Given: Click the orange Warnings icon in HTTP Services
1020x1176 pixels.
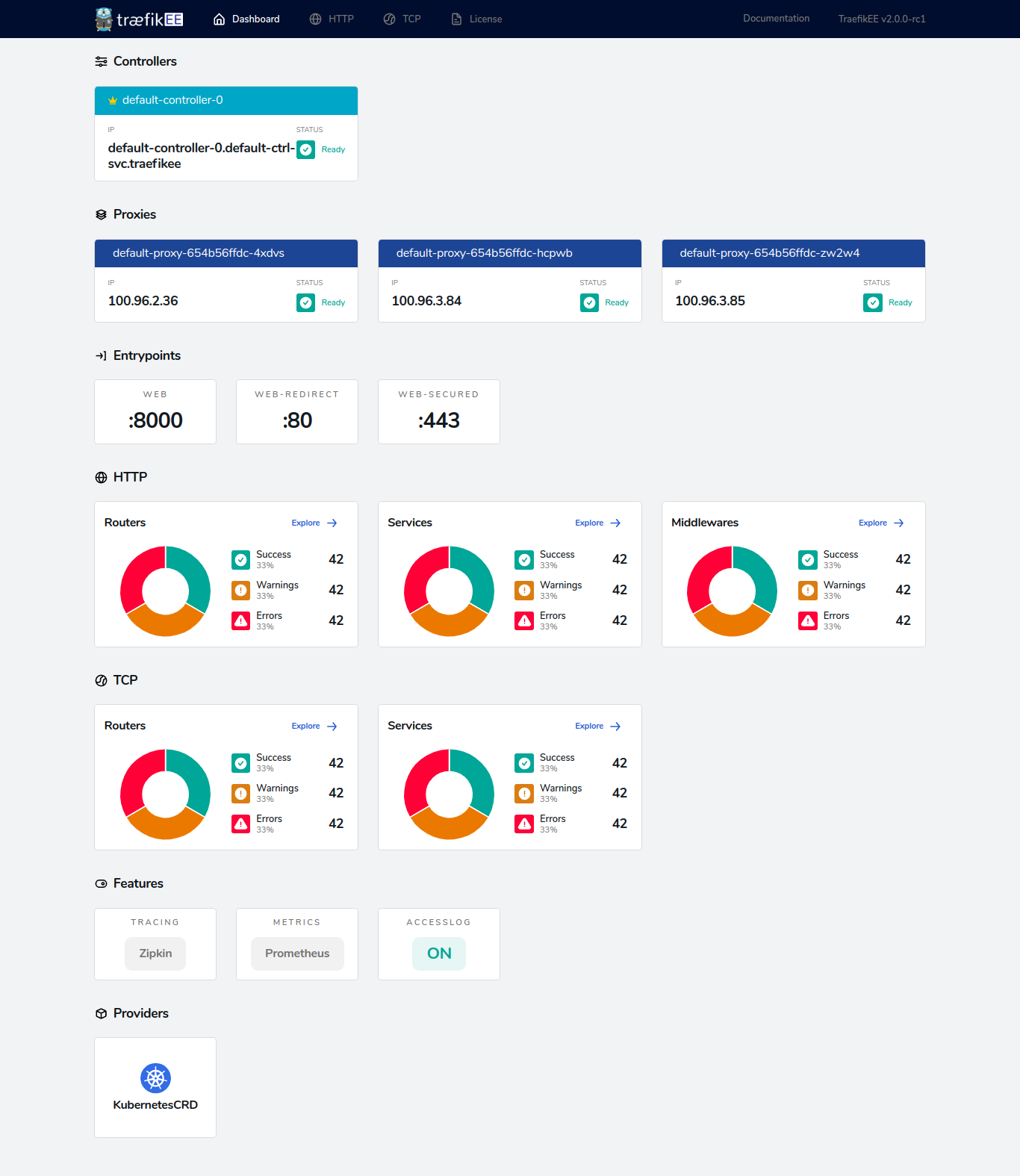Looking at the screenshot, I should point(524,590).
